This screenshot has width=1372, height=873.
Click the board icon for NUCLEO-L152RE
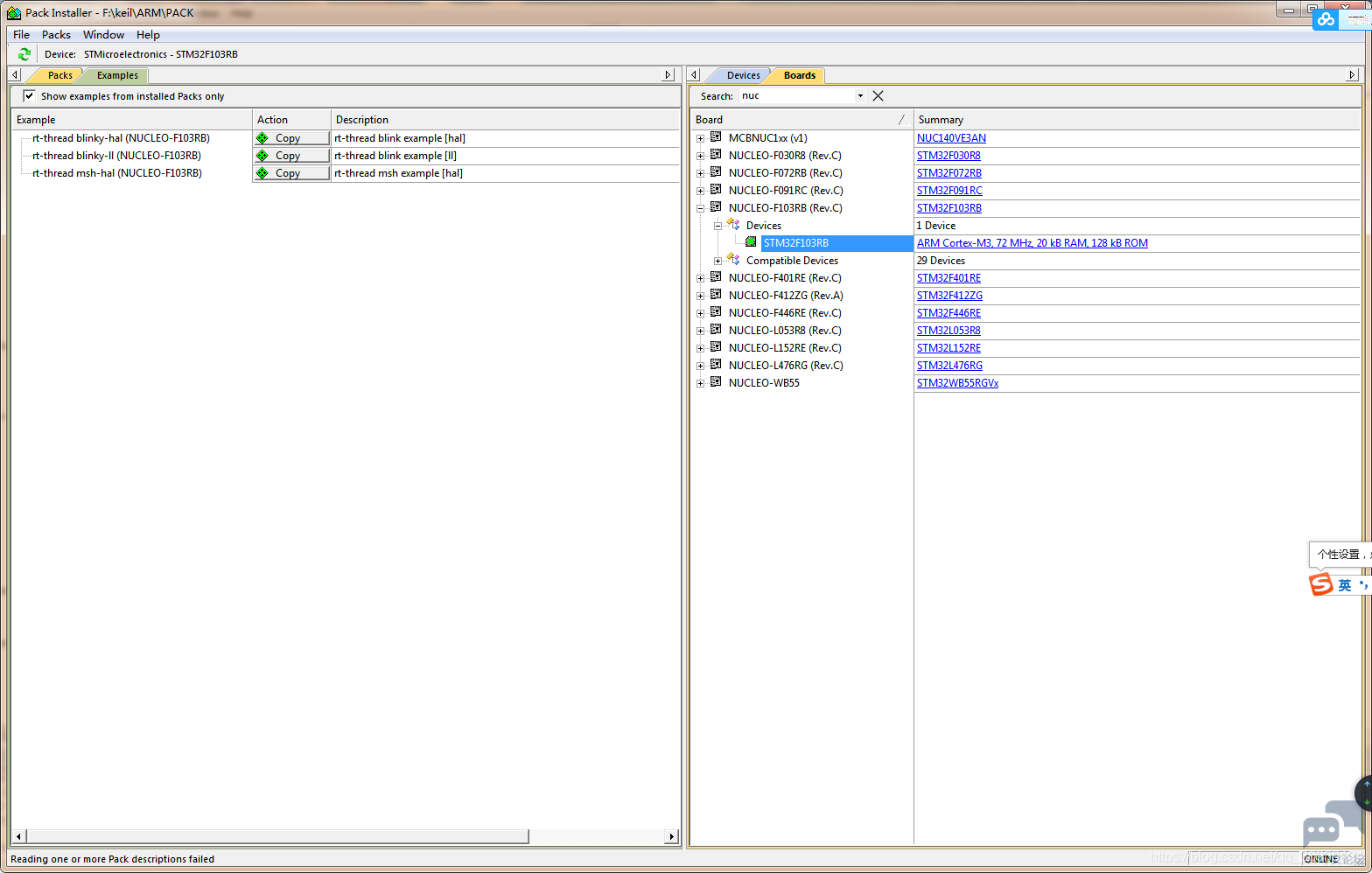pyautogui.click(x=716, y=347)
